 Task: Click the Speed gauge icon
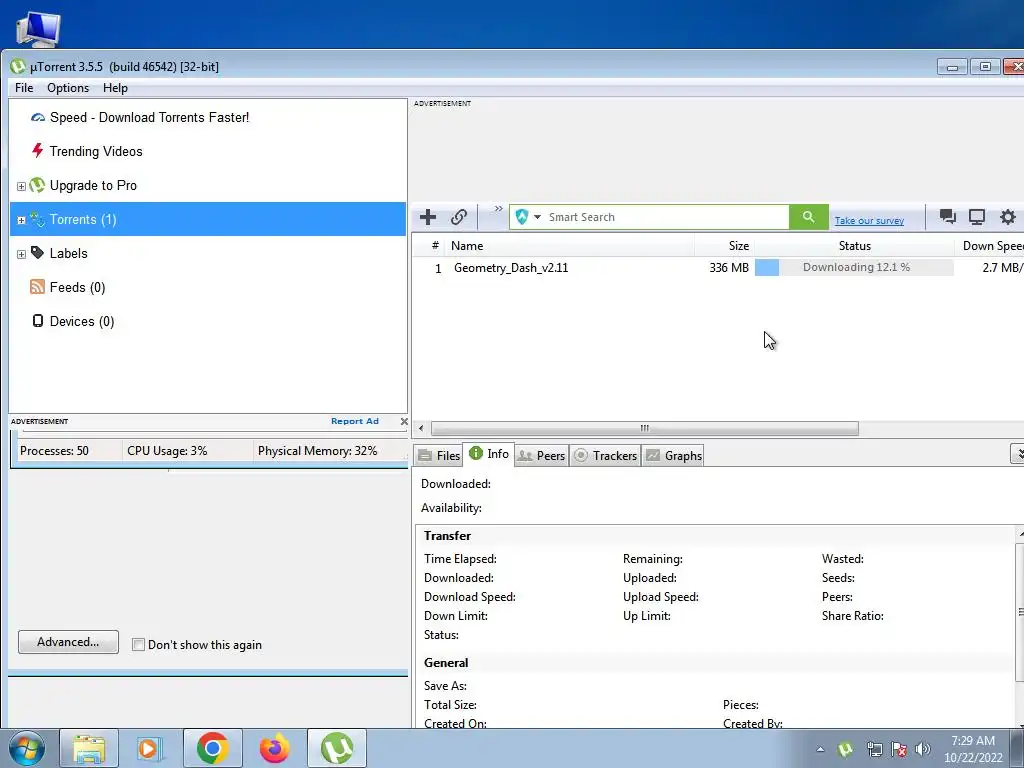(38, 118)
